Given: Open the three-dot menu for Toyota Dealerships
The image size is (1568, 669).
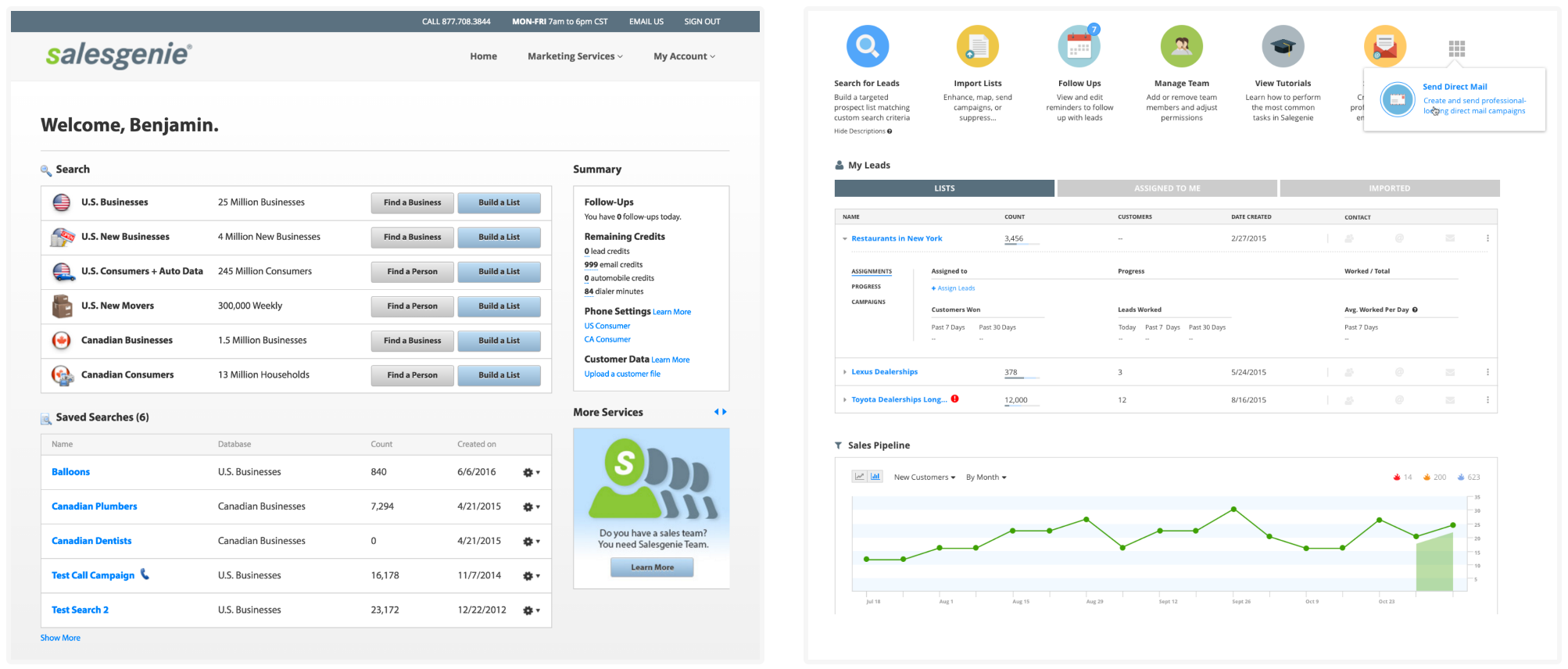Looking at the screenshot, I should tap(1487, 400).
